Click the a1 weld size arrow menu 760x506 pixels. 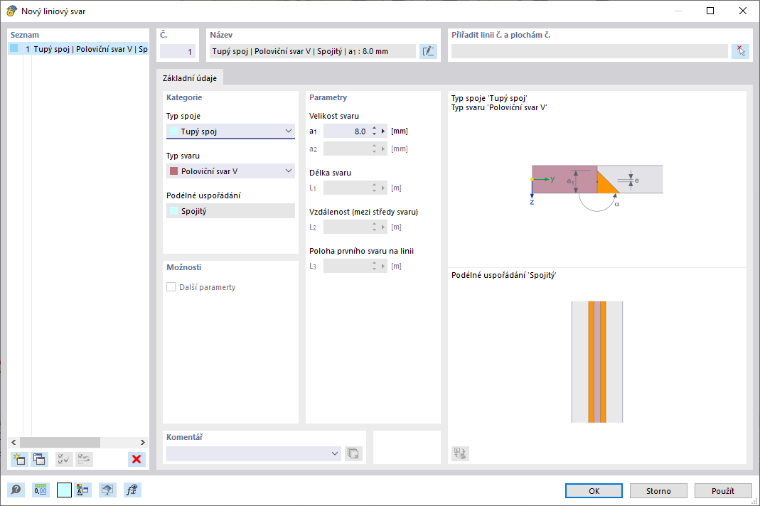[x=383, y=131]
